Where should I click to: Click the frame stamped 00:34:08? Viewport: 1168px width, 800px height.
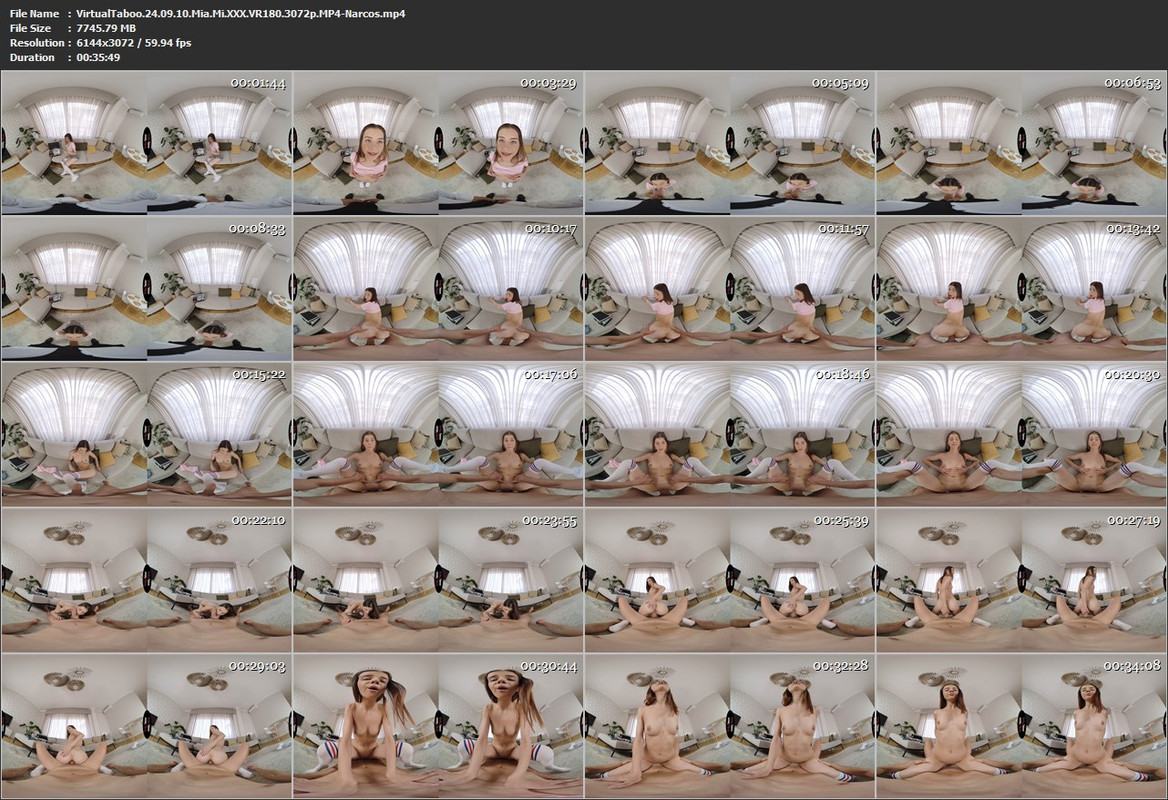pos(1021,726)
